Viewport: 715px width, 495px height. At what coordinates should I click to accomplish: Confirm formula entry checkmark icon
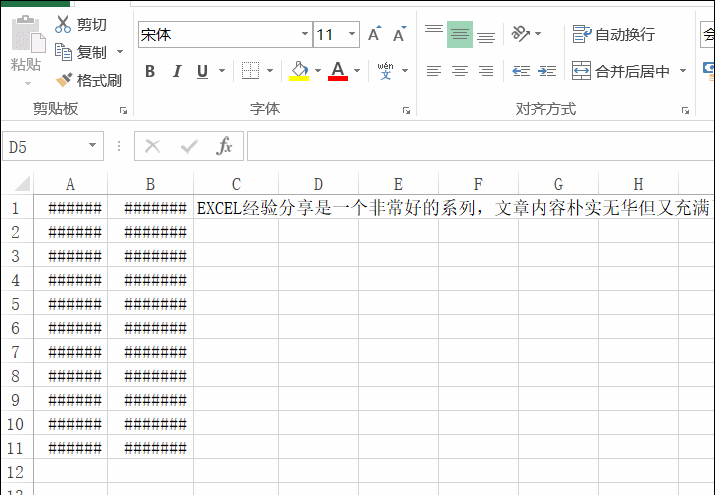189,146
